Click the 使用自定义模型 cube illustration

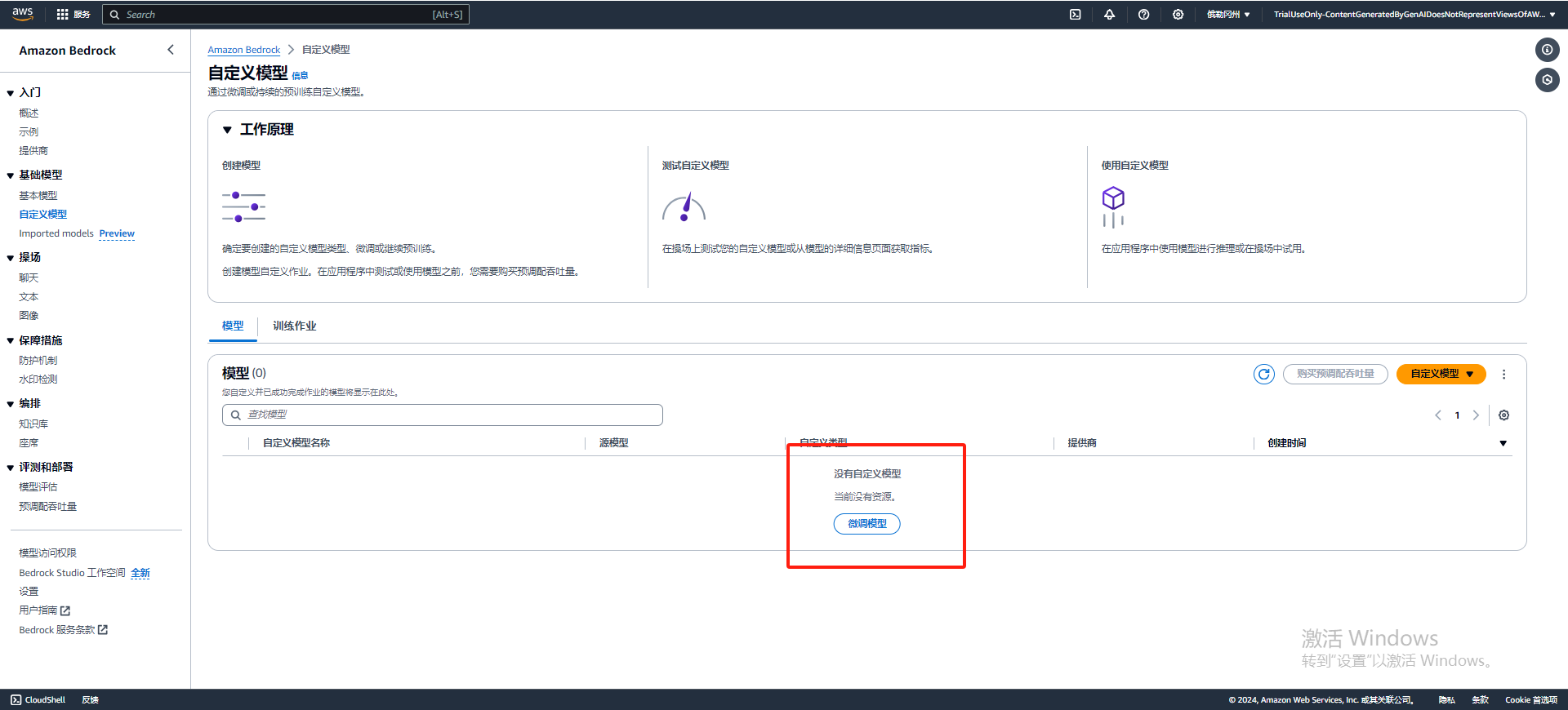1113,207
